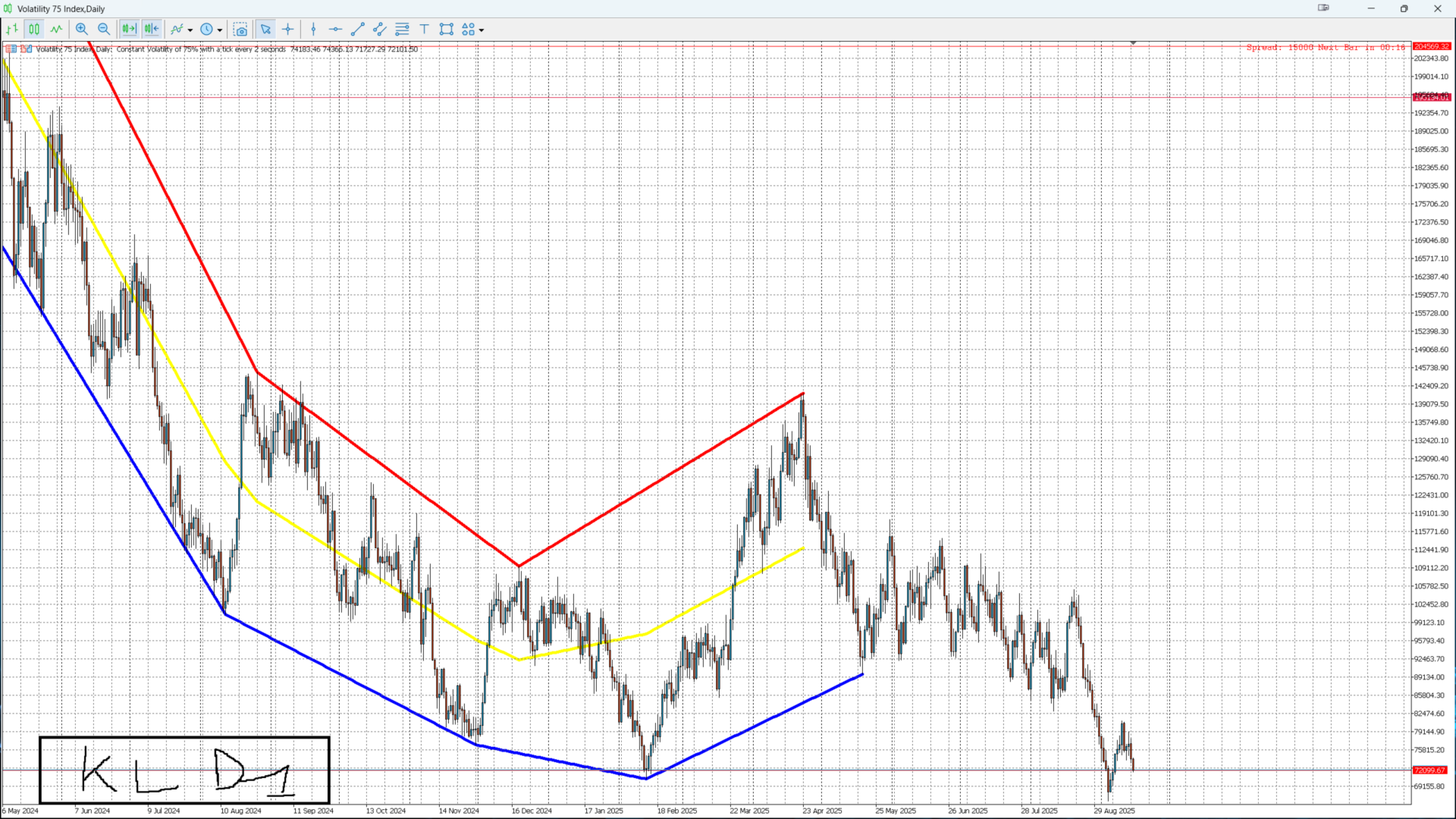Select the text label tool
Viewport: 1456px width, 819px height.
coord(425,30)
